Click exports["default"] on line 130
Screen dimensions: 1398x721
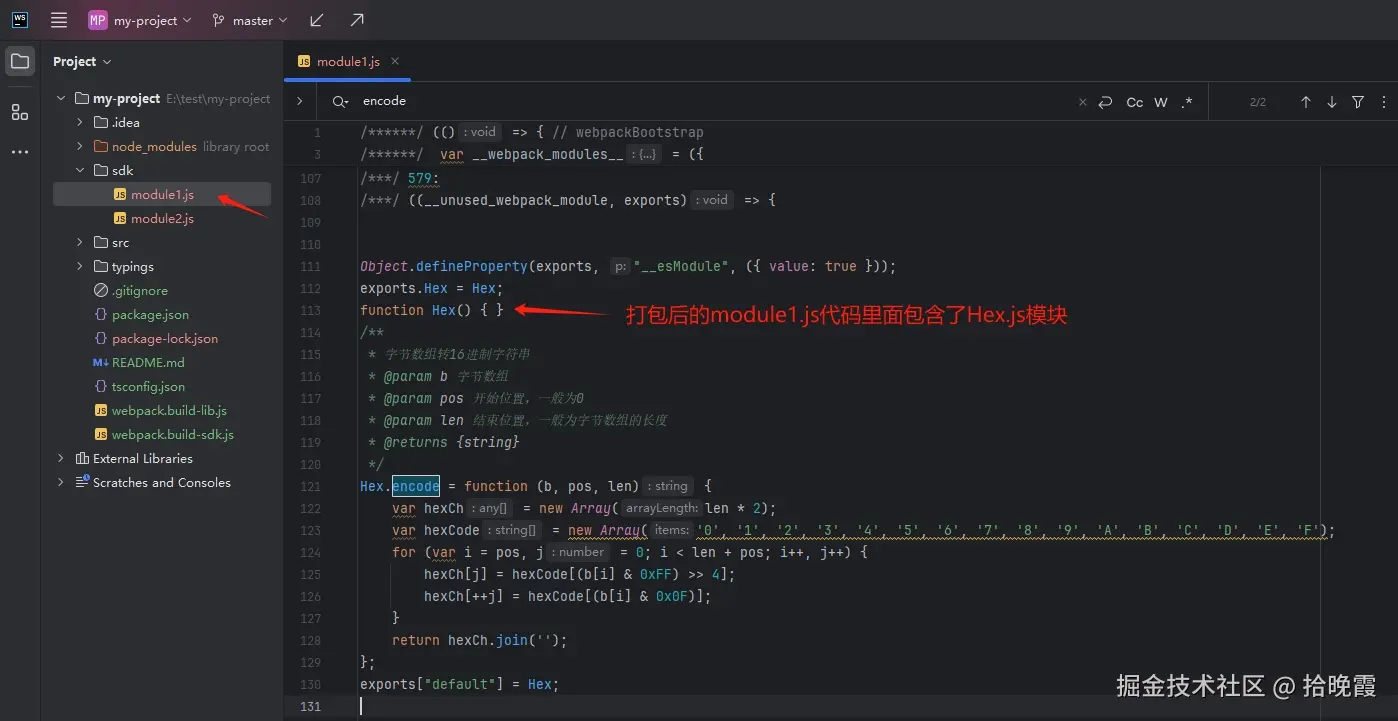pyautogui.click(x=439, y=684)
